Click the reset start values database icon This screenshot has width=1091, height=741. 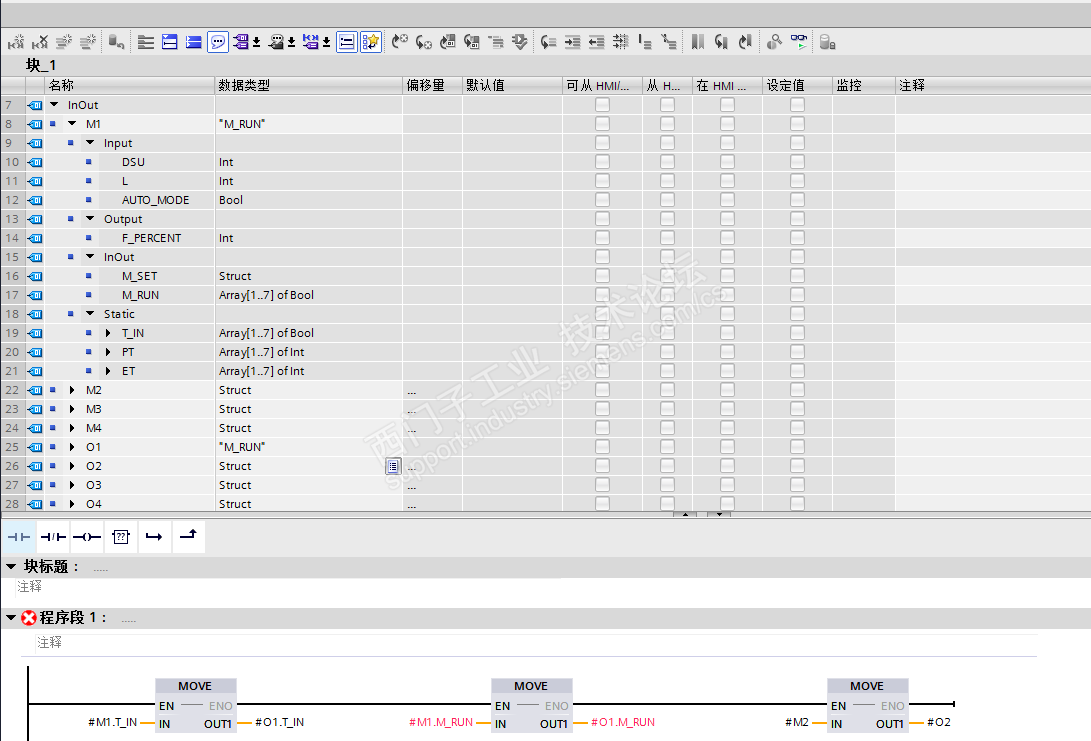[x=116, y=42]
